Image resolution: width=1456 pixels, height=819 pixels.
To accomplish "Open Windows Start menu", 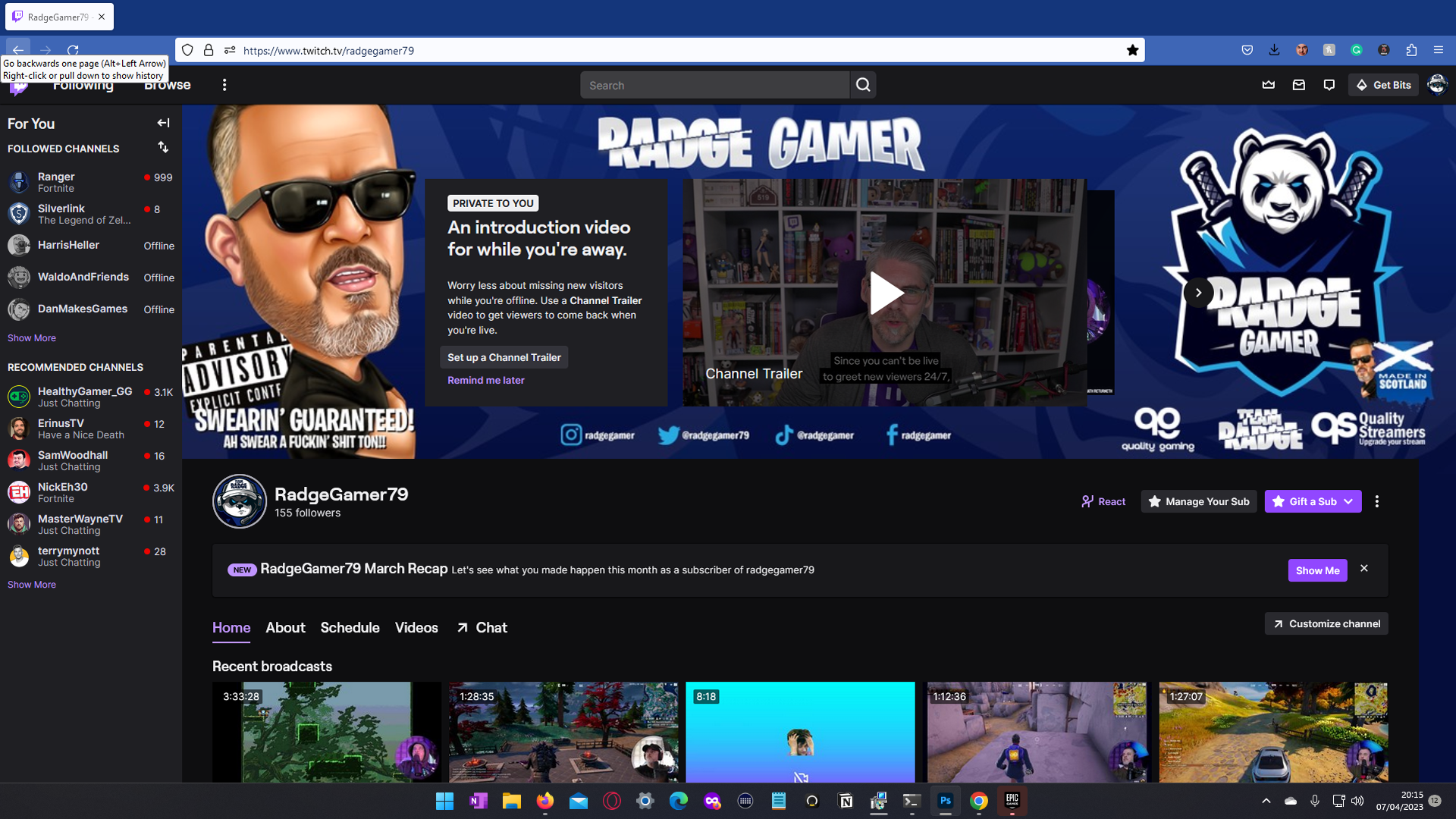I will coord(444,801).
